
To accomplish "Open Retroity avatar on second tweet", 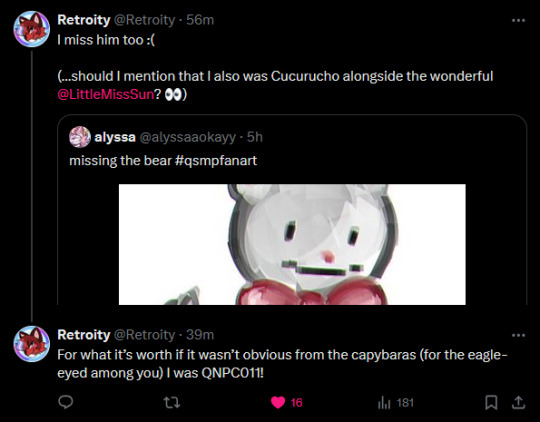I will (x=32, y=344).
